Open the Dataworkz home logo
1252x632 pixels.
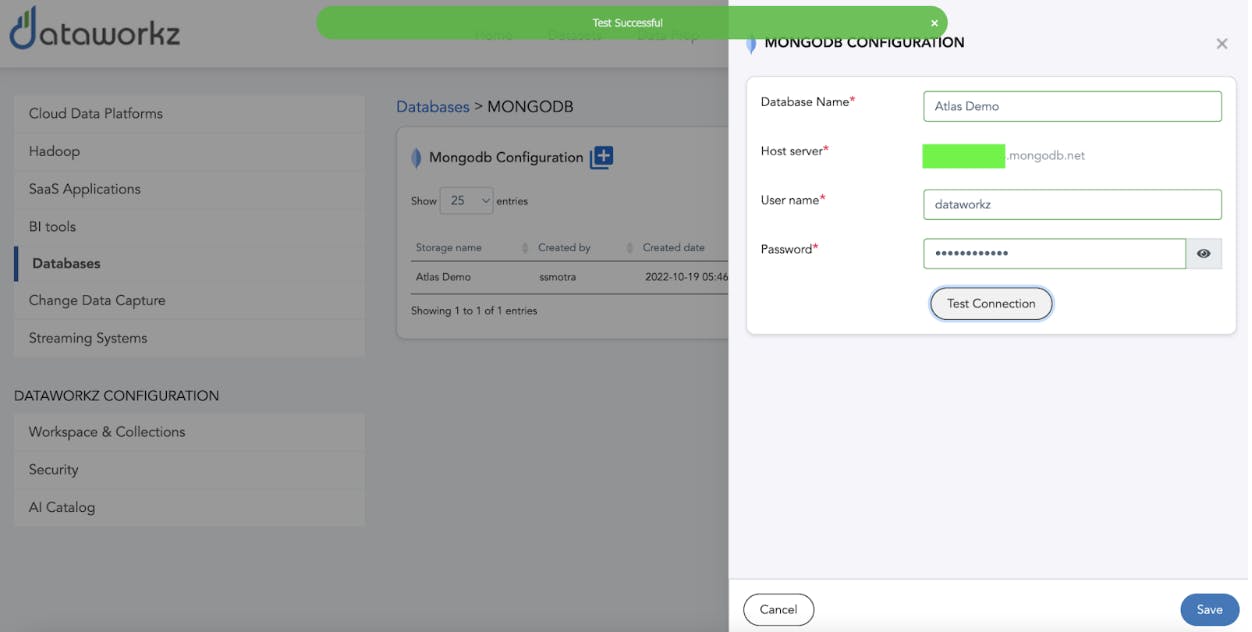pos(95,30)
